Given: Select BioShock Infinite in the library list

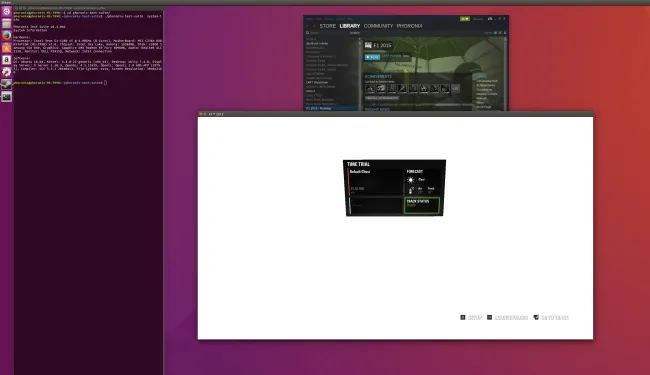Looking at the screenshot, I should pos(317,44).
